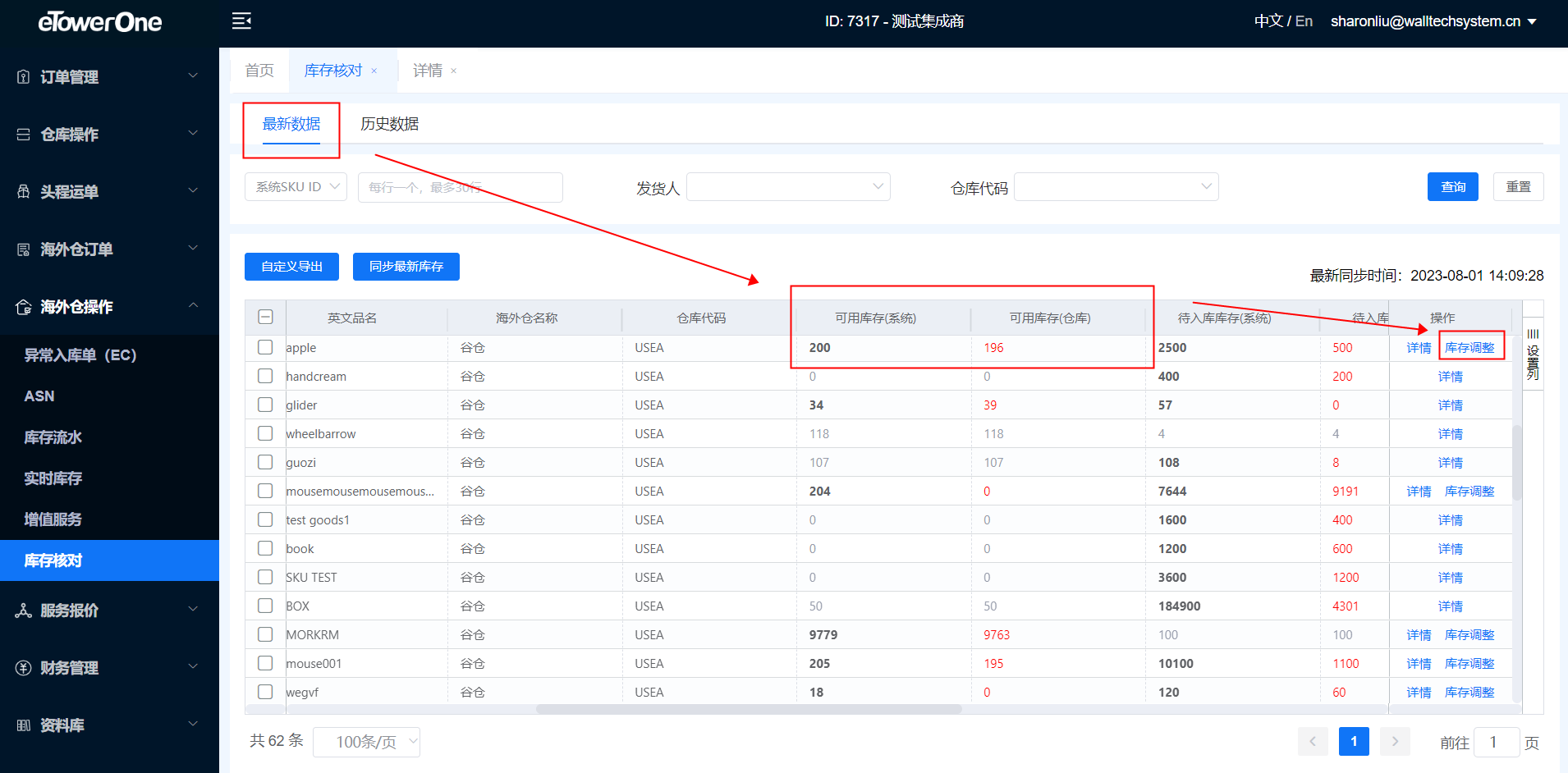This screenshot has height=773, width=1568.
Task: Go to previous page arrow in pagination
Action: tap(1313, 742)
